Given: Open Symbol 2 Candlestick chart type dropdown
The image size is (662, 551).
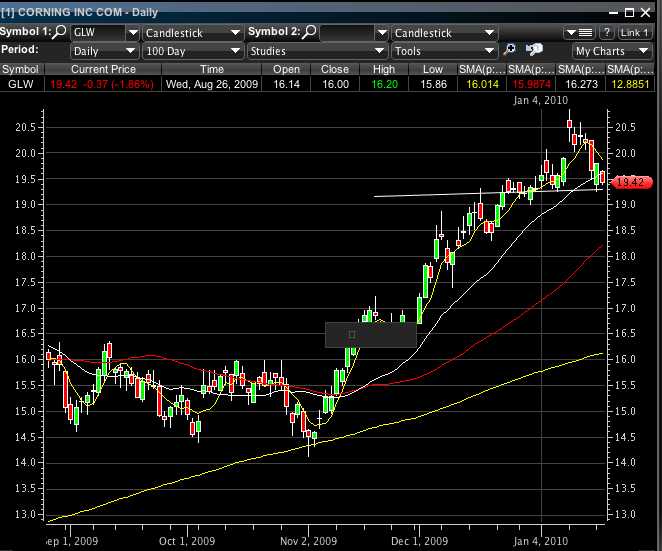Looking at the screenshot, I should tap(443, 33).
